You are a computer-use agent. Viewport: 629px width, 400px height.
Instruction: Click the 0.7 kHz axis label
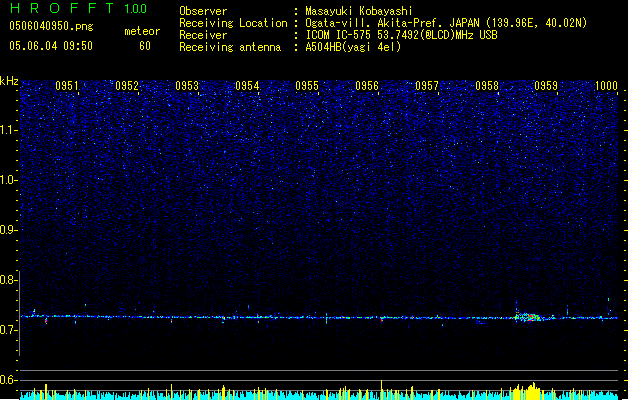click(x=9, y=330)
